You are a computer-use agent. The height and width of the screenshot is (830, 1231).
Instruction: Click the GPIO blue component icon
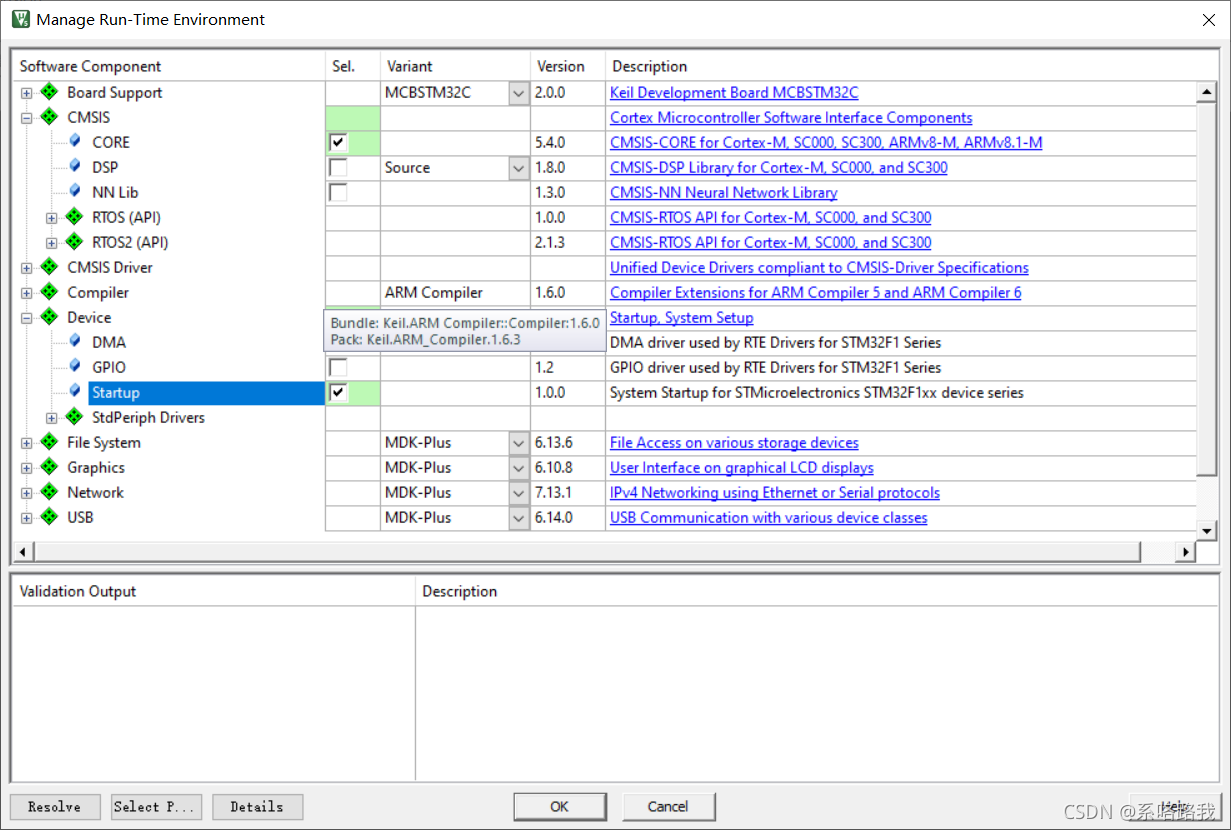(x=75, y=366)
